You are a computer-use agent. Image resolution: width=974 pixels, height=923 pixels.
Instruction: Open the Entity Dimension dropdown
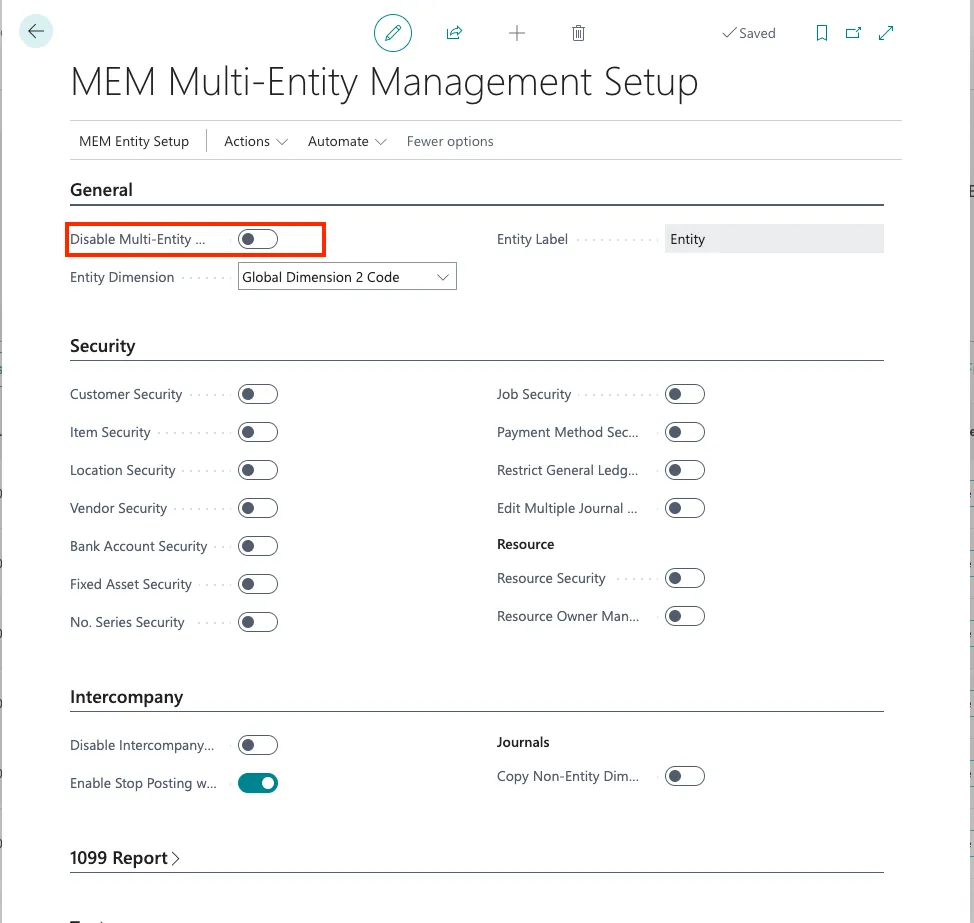click(x=347, y=277)
